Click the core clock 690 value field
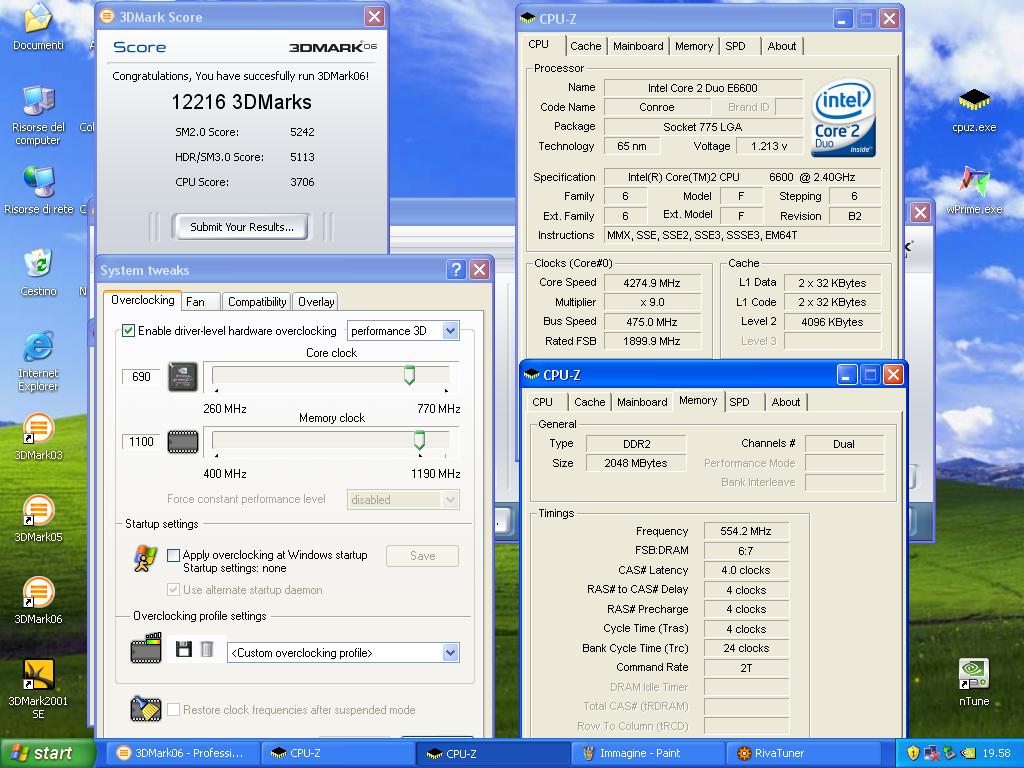The image size is (1024, 768). click(141, 377)
